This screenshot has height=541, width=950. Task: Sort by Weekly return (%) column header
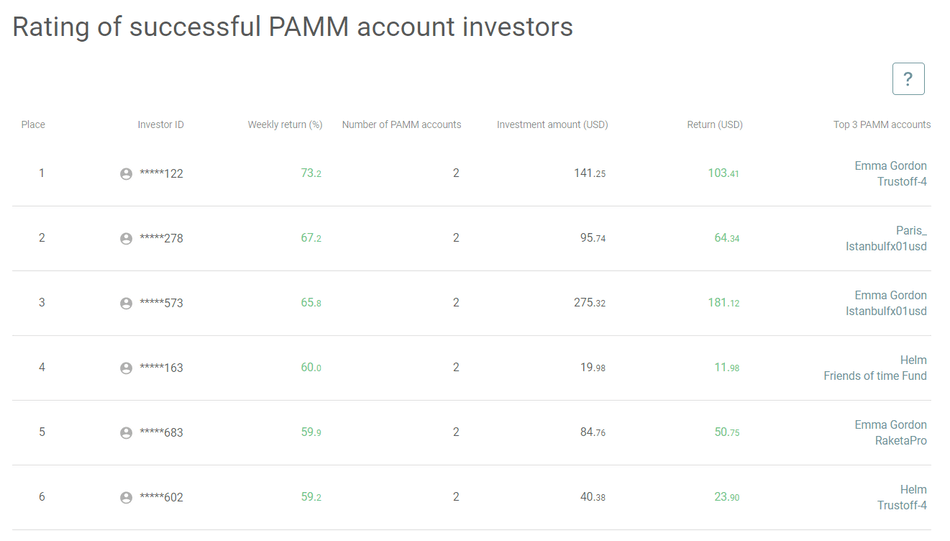[x=285, y=125]
